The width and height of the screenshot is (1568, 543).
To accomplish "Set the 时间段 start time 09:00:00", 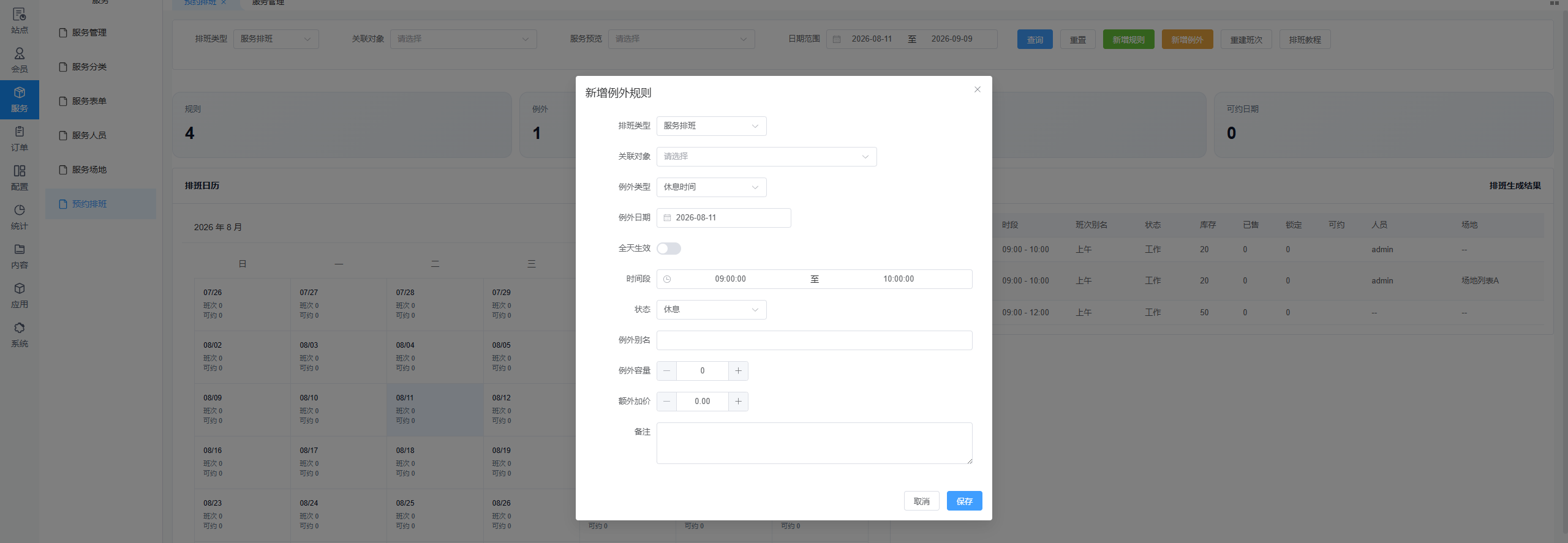I will pos(730,279).
